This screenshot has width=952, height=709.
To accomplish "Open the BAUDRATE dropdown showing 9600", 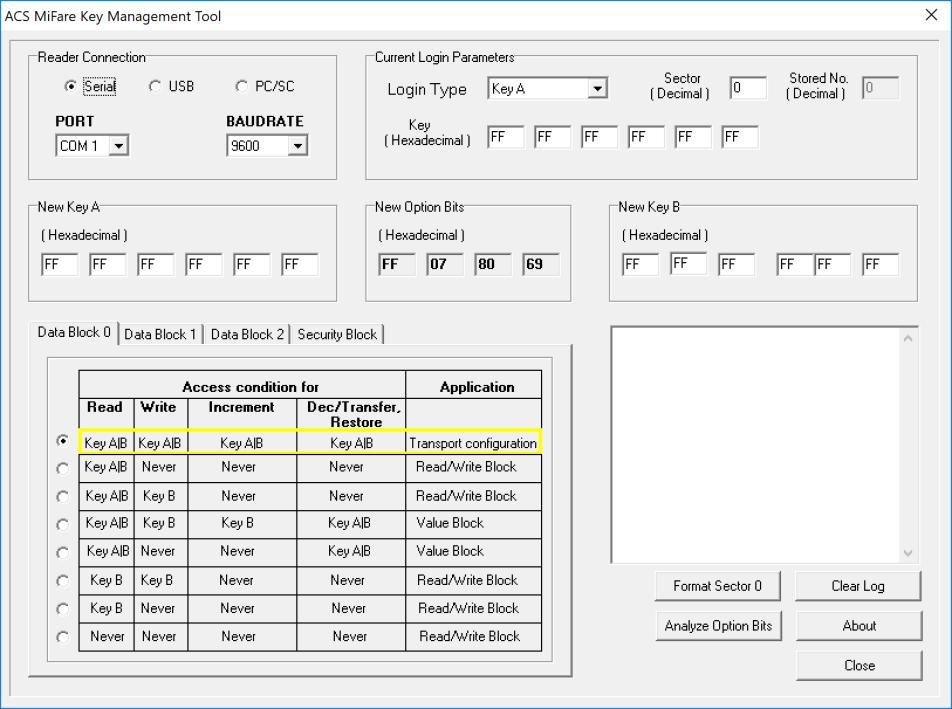I will (267, 146).
